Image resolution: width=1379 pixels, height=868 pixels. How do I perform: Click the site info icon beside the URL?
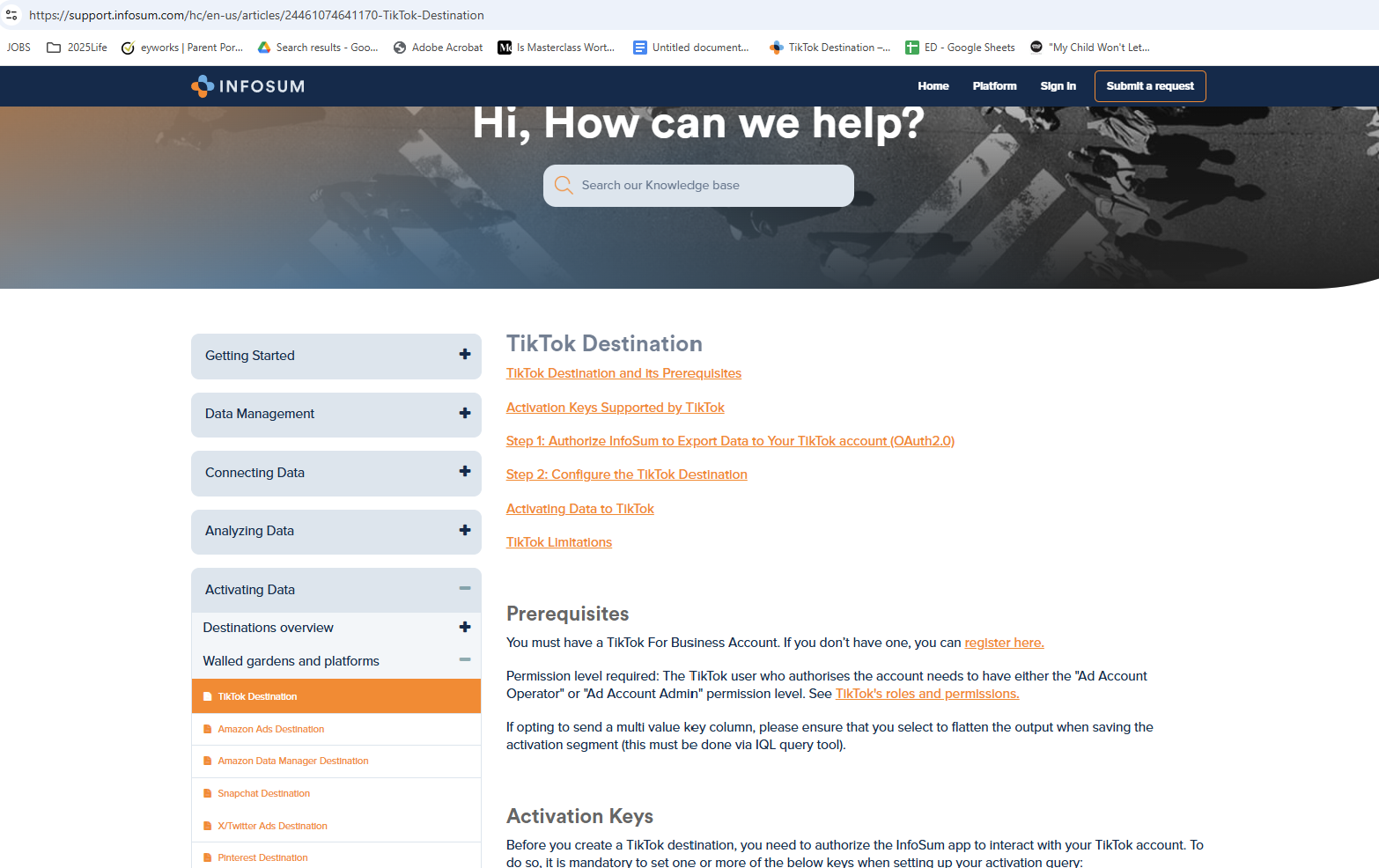11,15
